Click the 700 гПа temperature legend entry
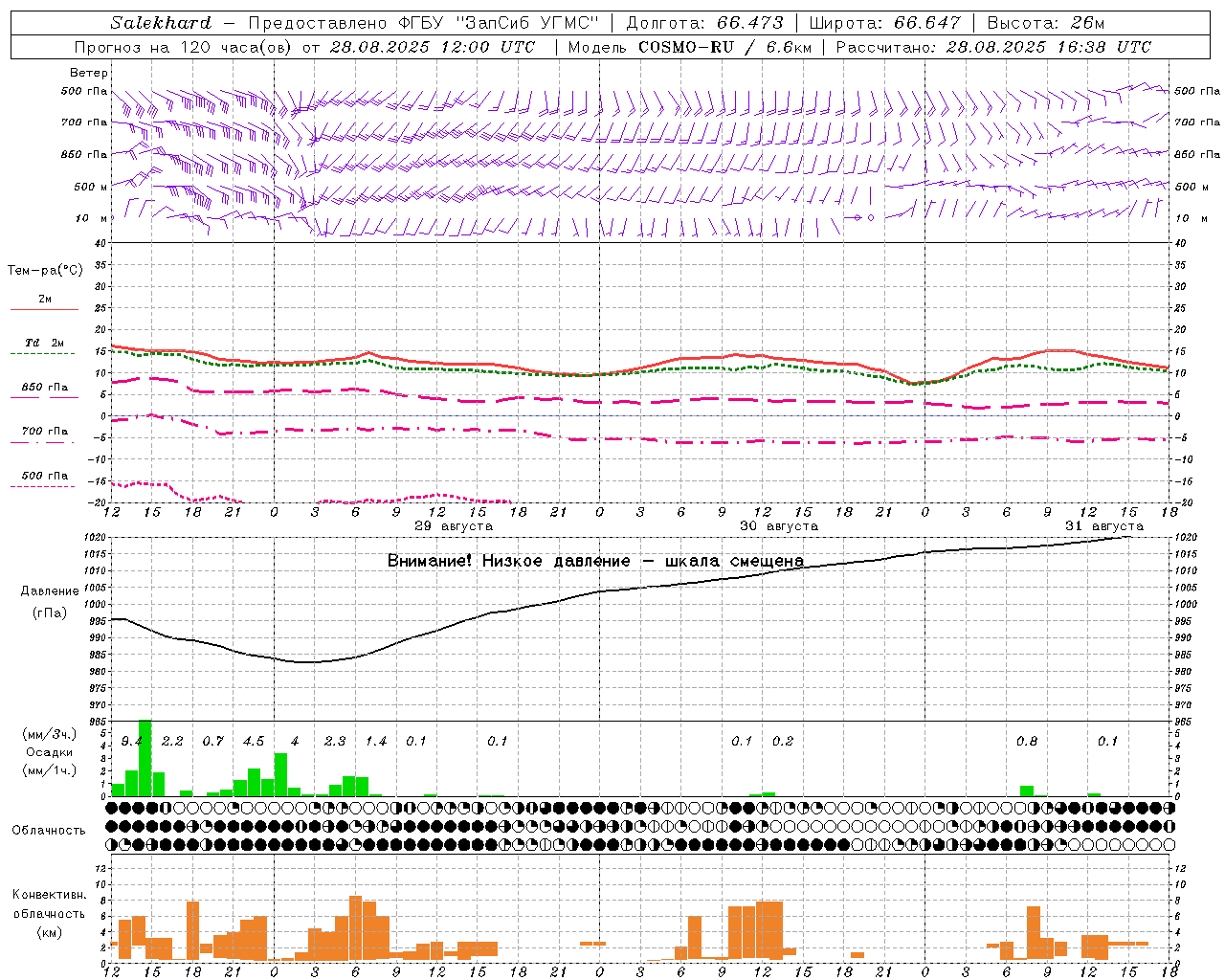 click(45, 431)
